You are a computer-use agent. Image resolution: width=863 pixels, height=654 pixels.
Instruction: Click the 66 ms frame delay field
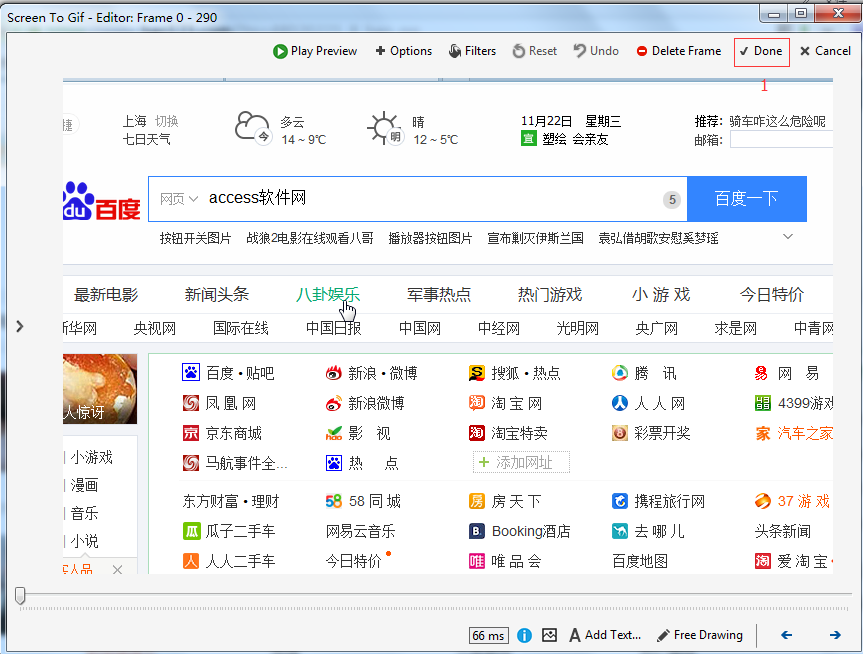pyautogui.click(x=488, y=635)
